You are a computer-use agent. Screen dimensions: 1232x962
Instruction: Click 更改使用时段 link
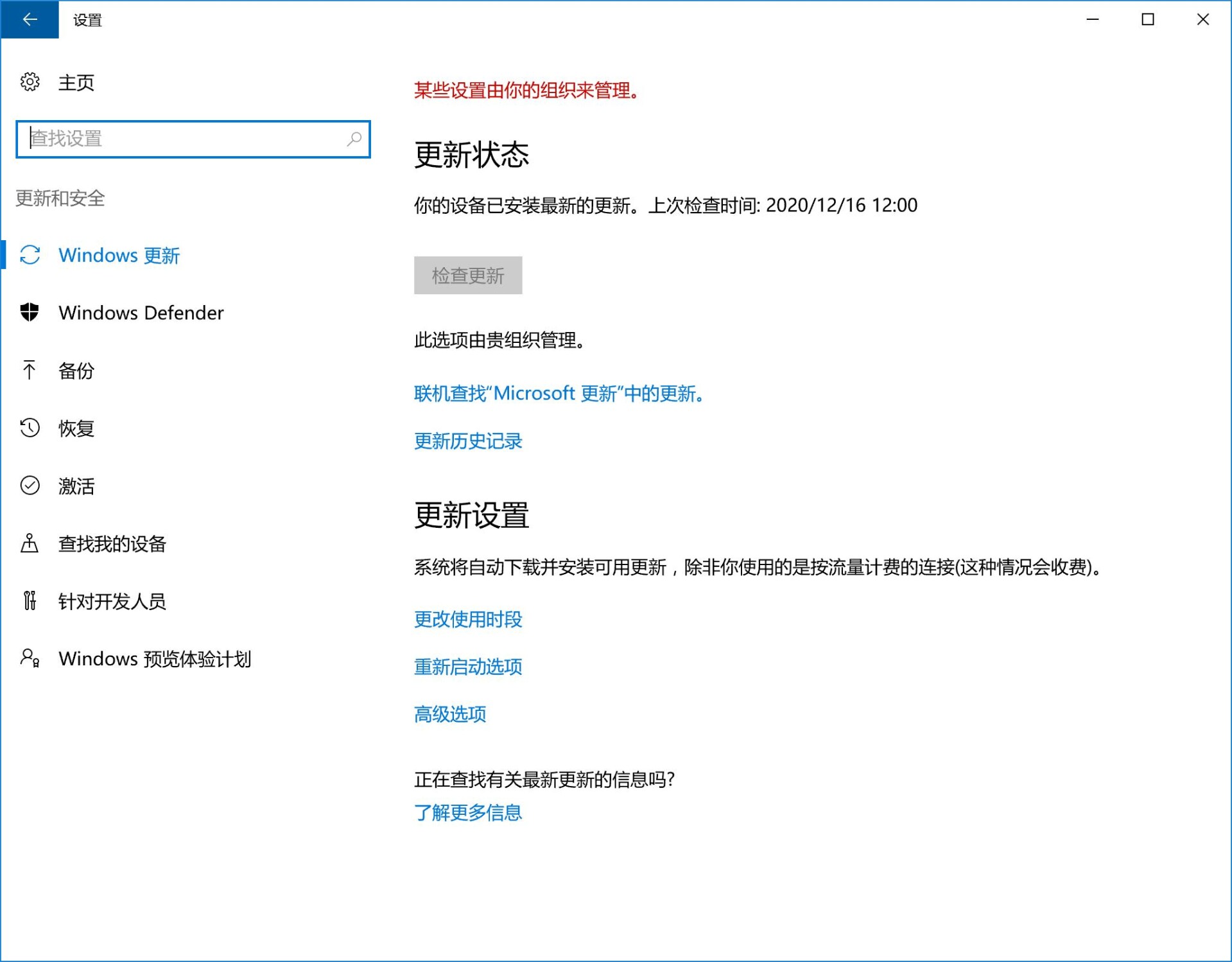(467, 619)
